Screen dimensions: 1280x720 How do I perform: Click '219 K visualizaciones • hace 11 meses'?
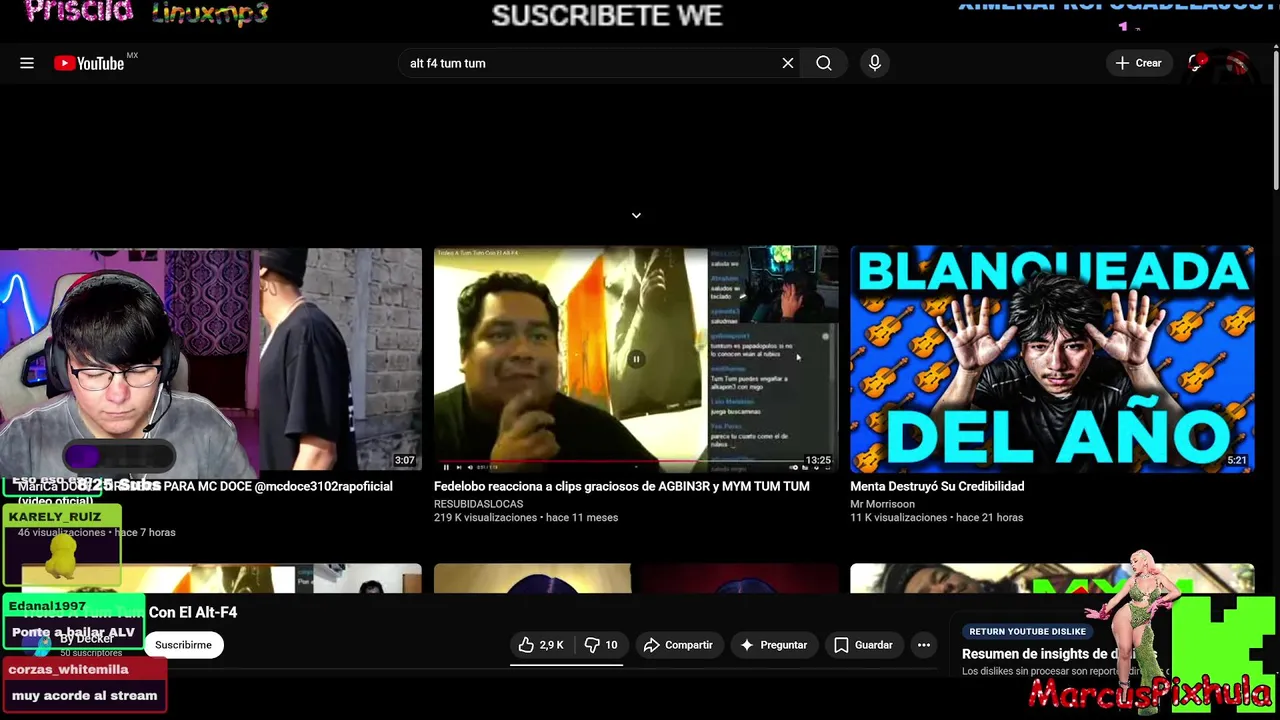526,517
